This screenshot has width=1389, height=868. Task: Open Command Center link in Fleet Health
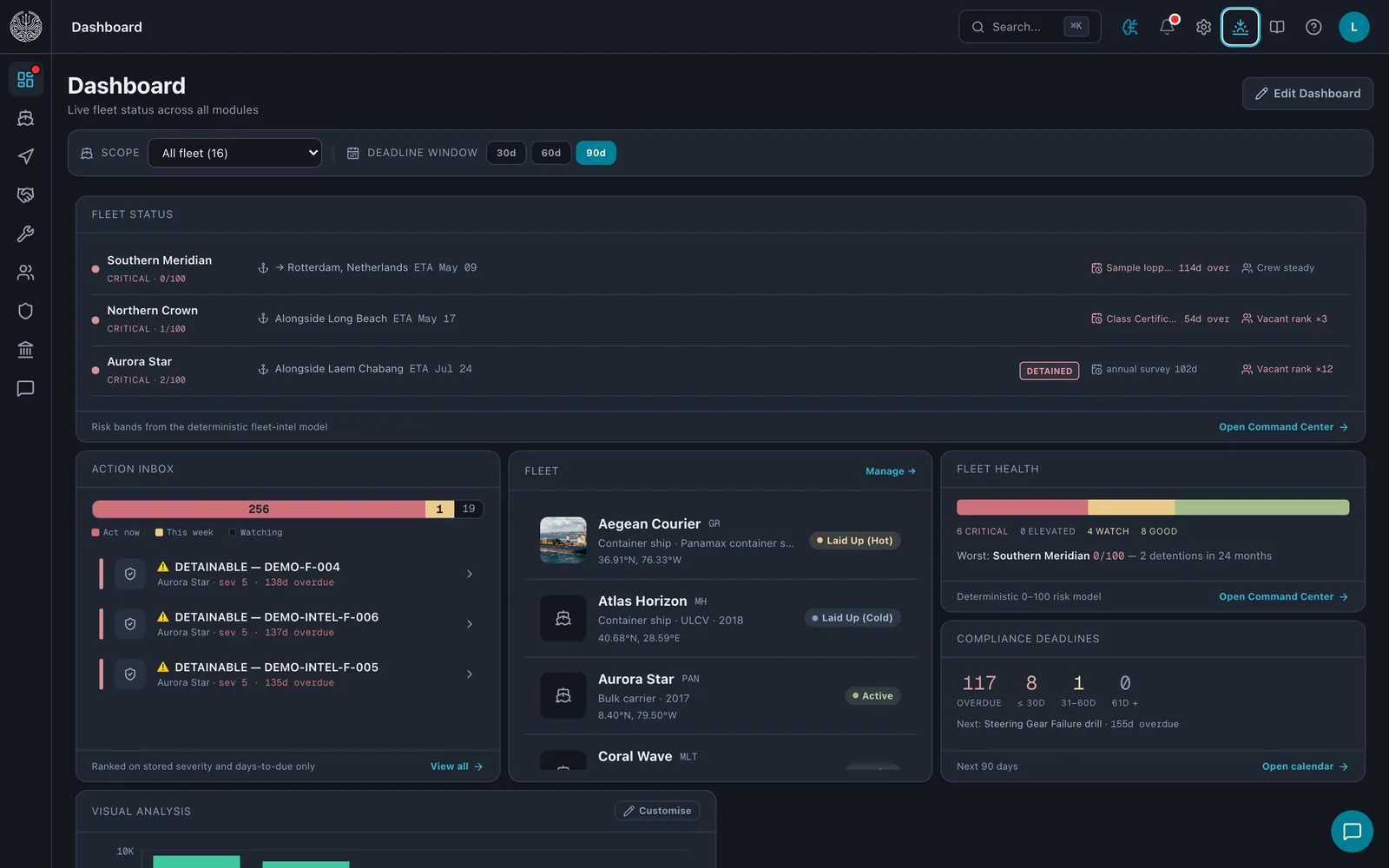click(x=1283, y=597)
